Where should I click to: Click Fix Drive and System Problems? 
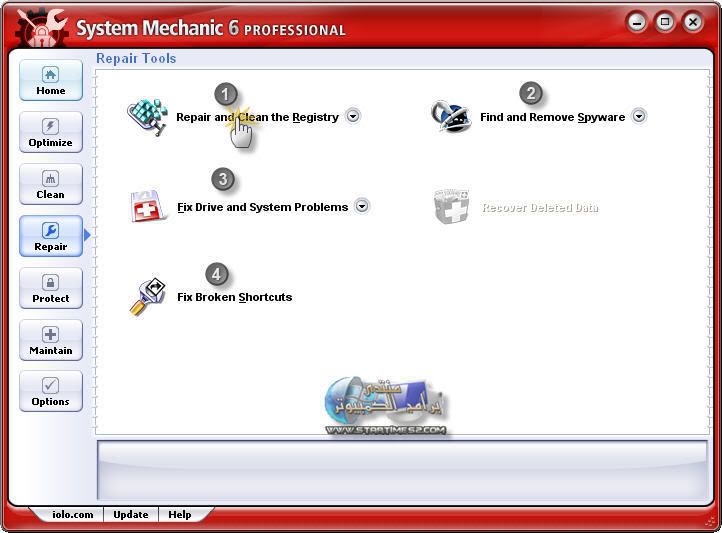(x=262, y=207)
